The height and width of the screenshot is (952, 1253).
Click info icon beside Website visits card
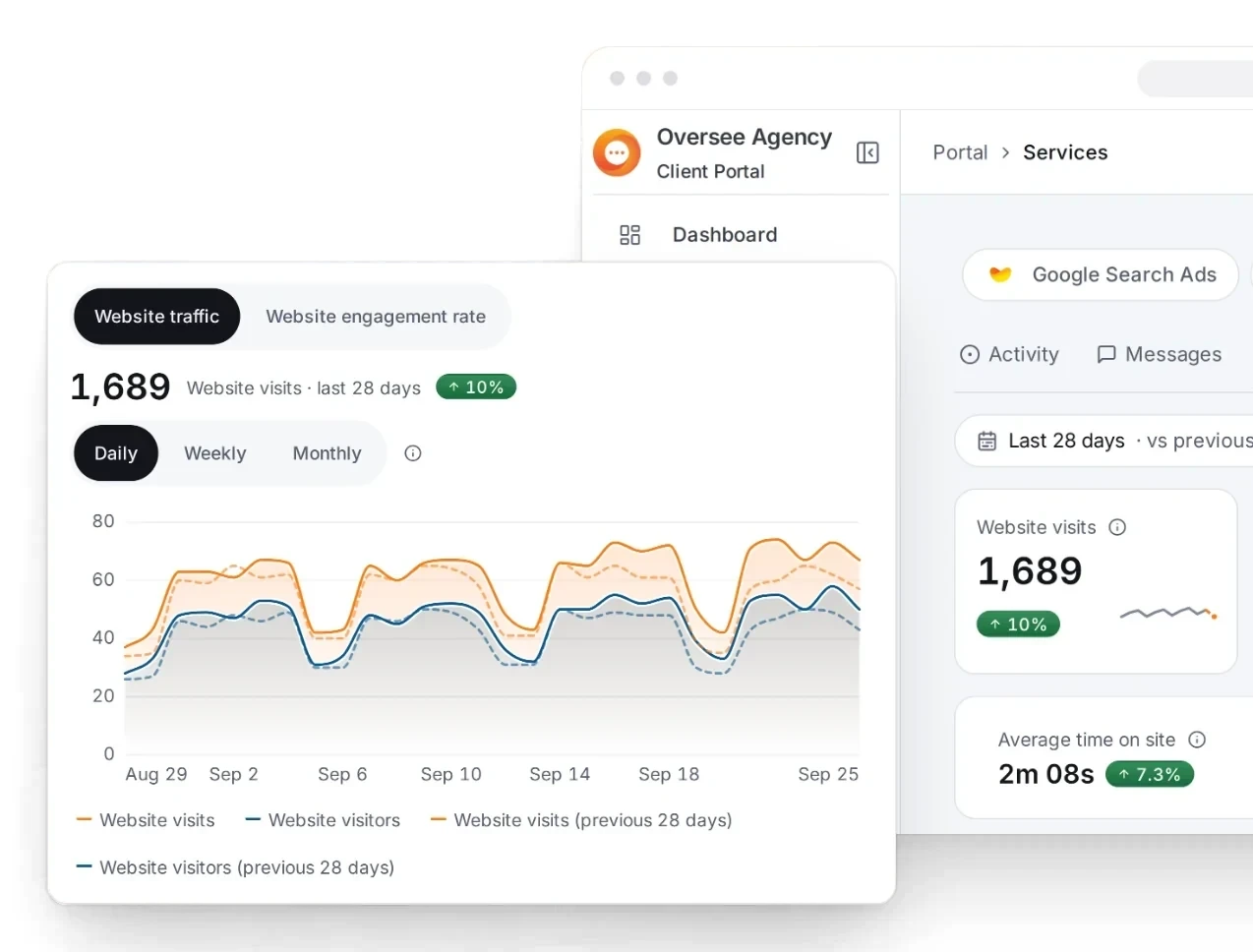[1117, 527]
